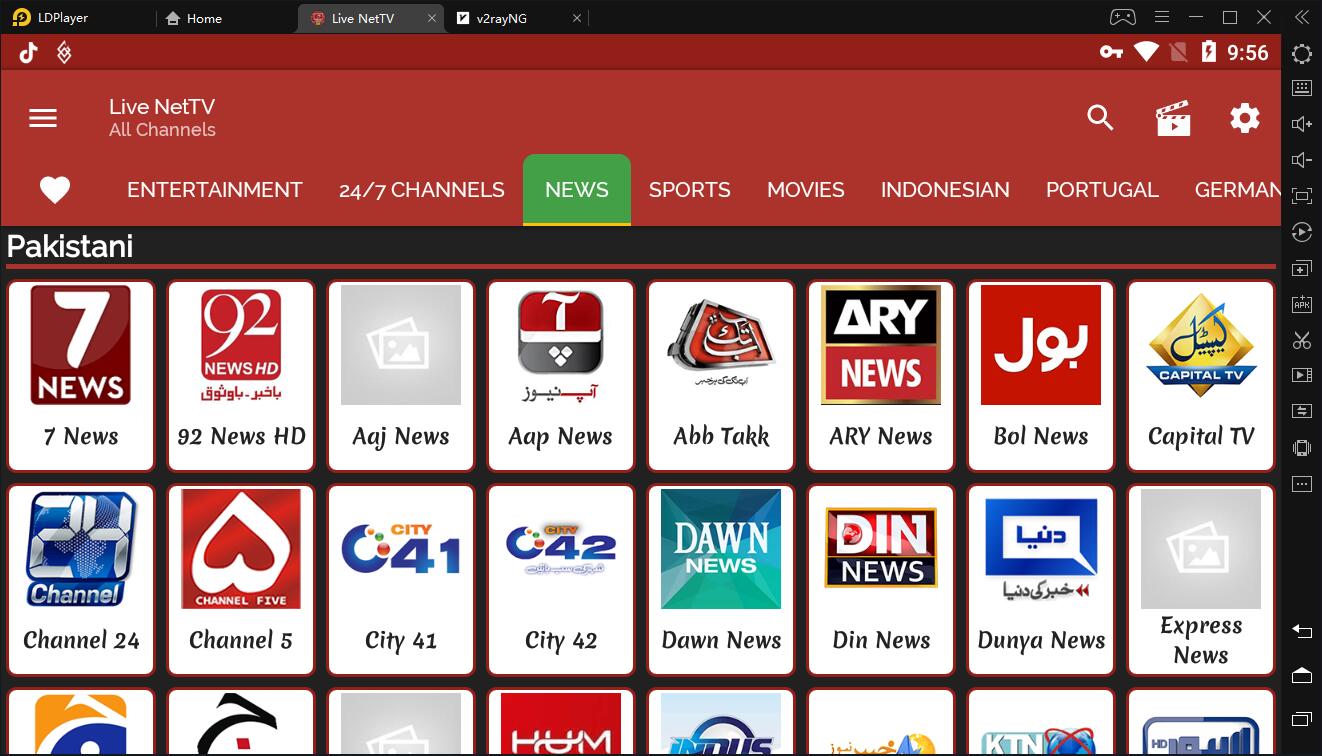
Task: Switch to the SPORTS tab
Action: pos(690,190)
